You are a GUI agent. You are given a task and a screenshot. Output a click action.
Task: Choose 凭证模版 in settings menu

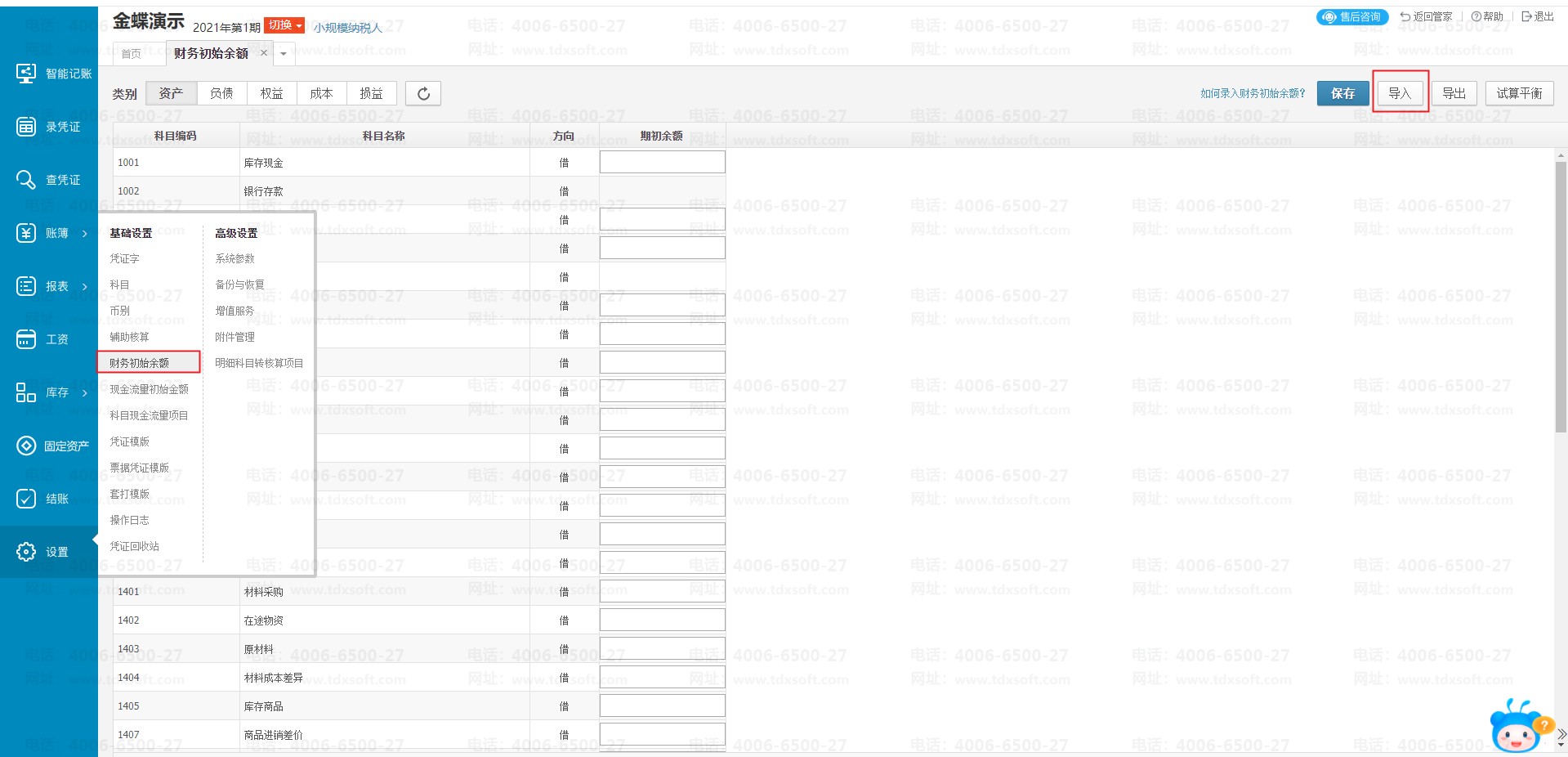pos(130,441)
